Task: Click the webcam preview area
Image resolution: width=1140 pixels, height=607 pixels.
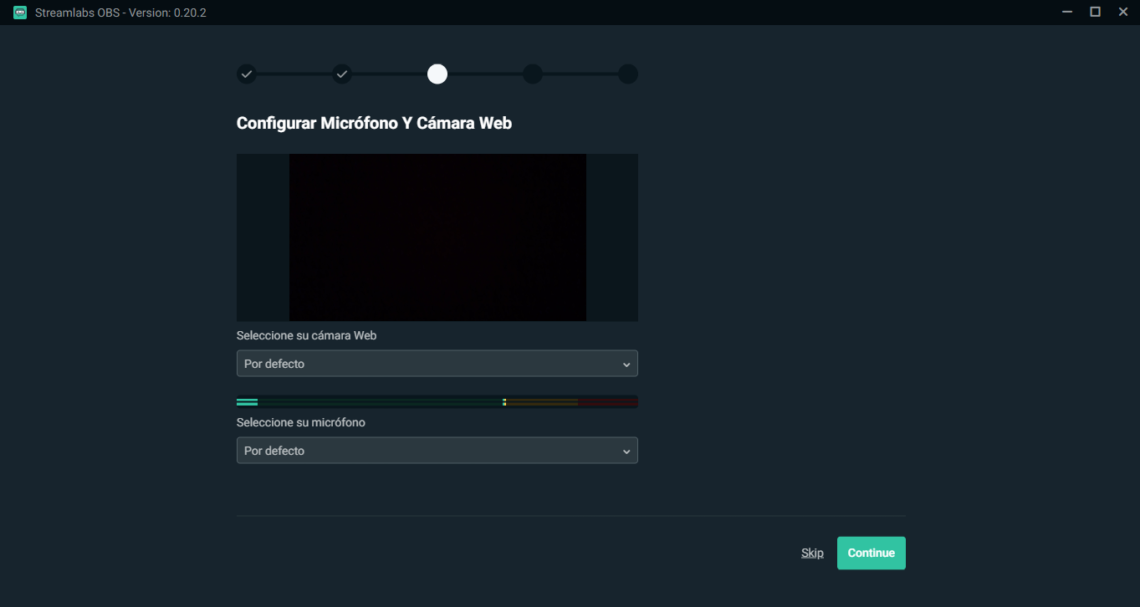Action: [x=437, y=237]
